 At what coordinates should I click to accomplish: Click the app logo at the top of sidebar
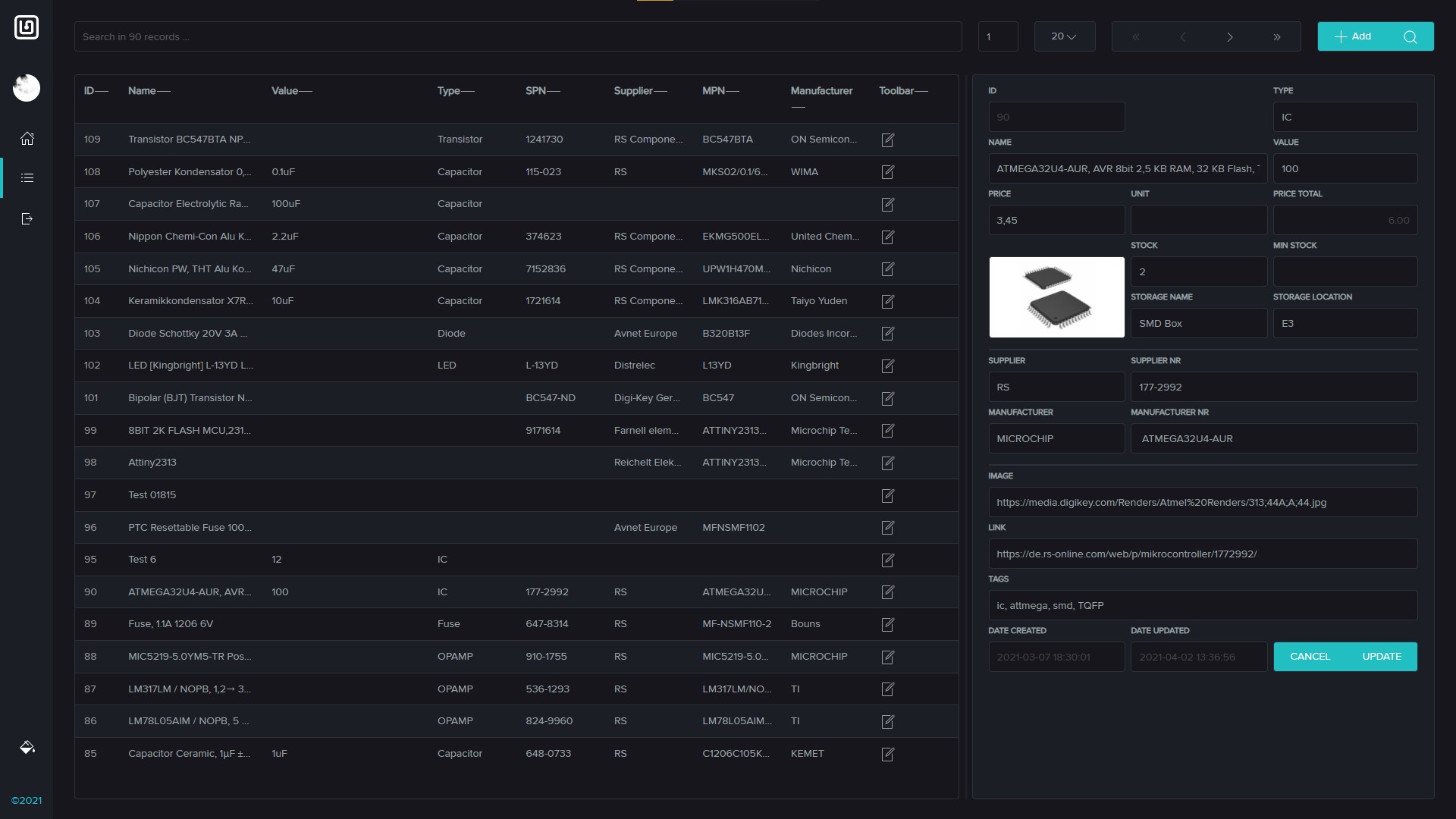[x=26, y=27]
